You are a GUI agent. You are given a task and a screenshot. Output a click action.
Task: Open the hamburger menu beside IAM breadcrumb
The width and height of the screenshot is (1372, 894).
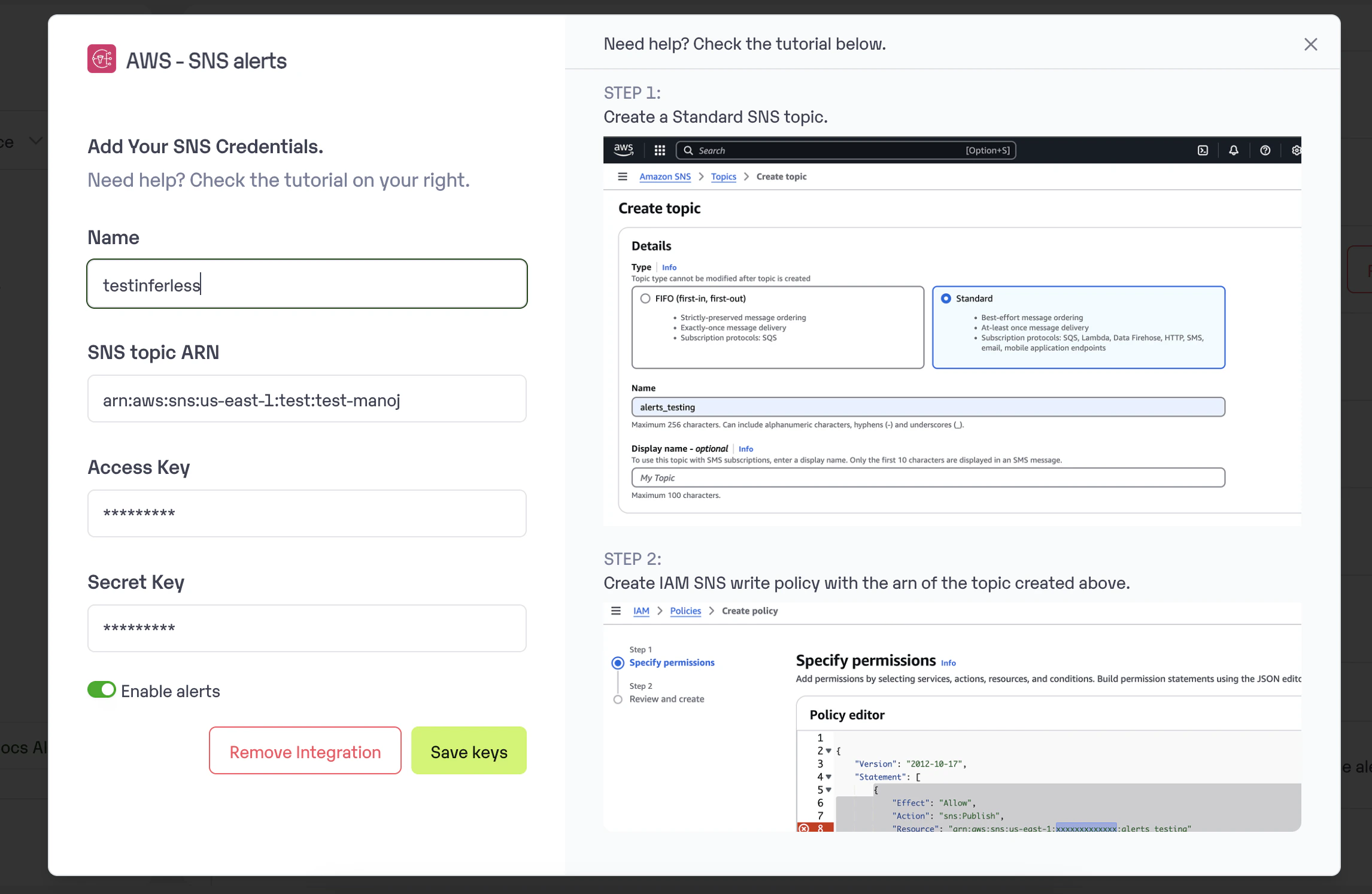pos(616,611)
